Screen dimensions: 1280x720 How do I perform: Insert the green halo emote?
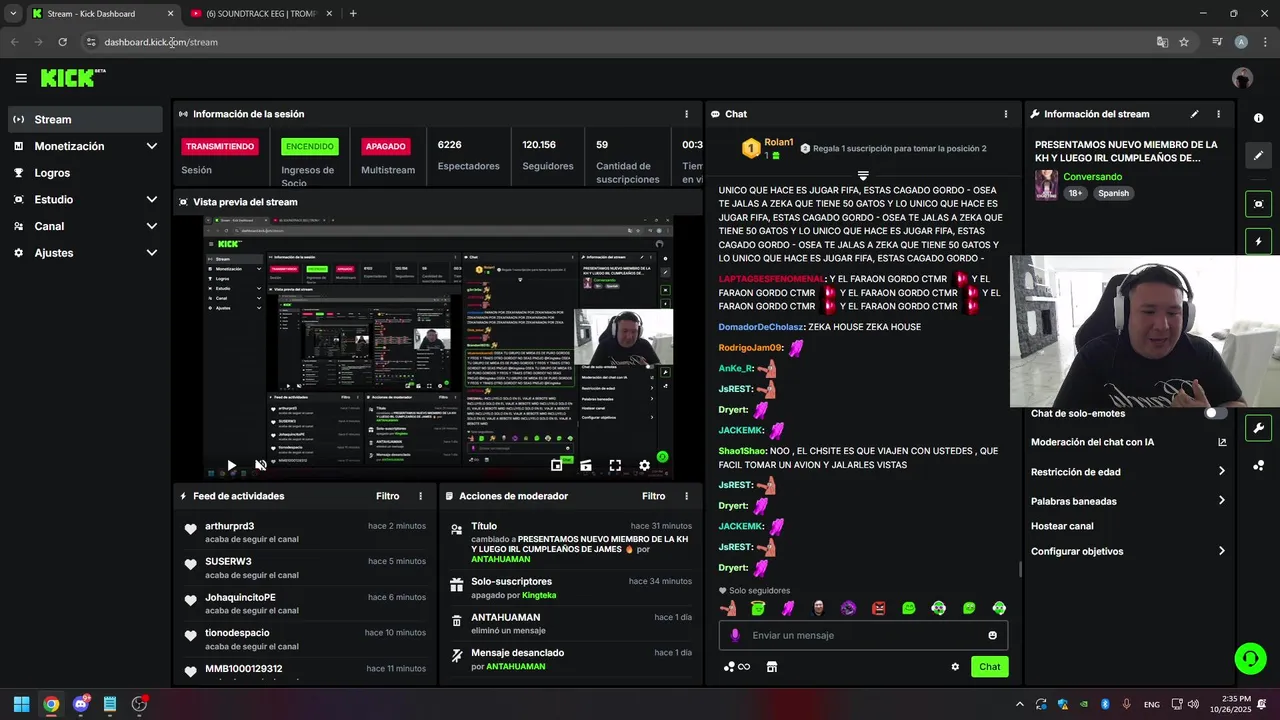pos(757,608)
